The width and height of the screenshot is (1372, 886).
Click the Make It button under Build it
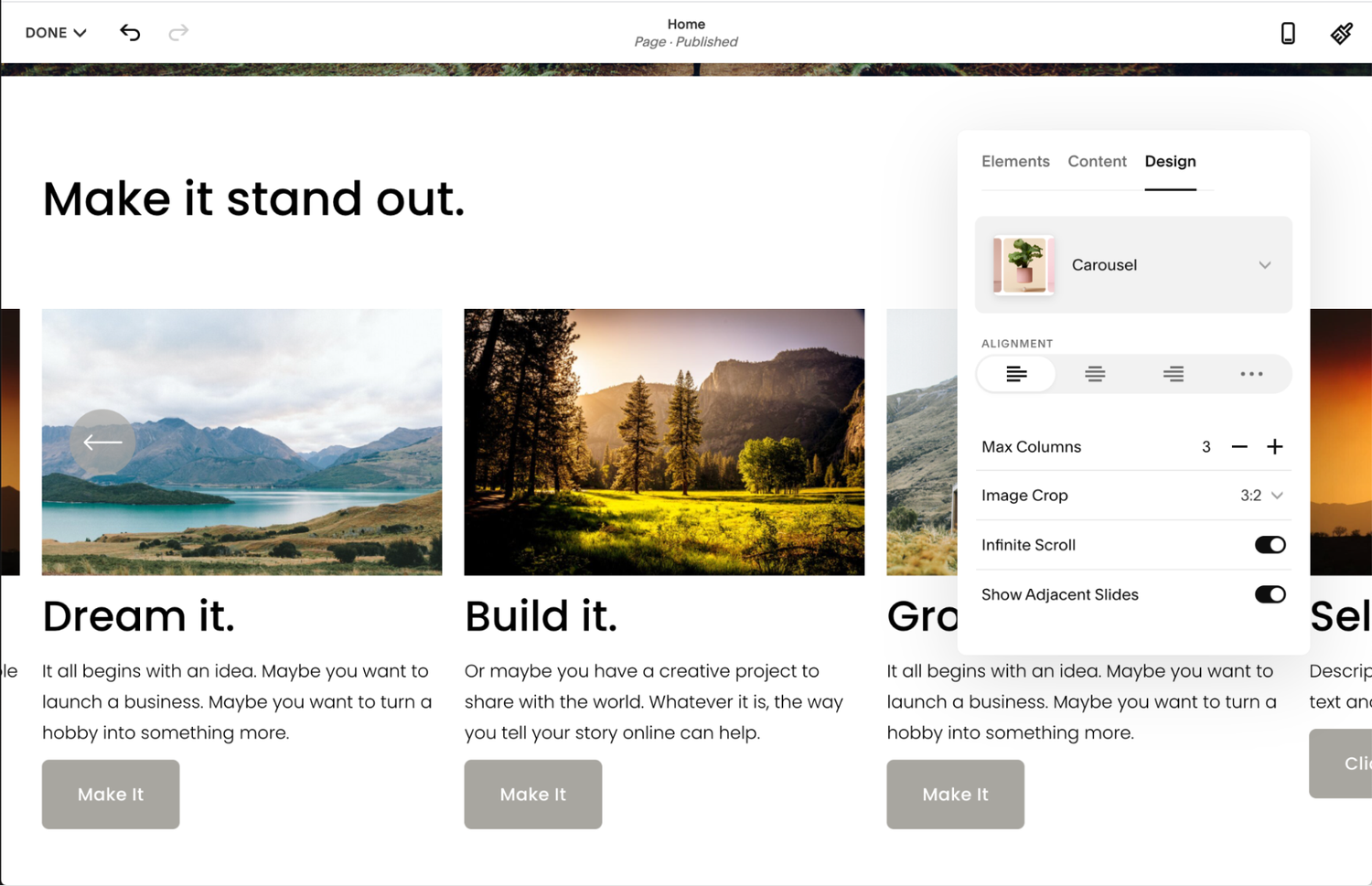pos(532,794)
